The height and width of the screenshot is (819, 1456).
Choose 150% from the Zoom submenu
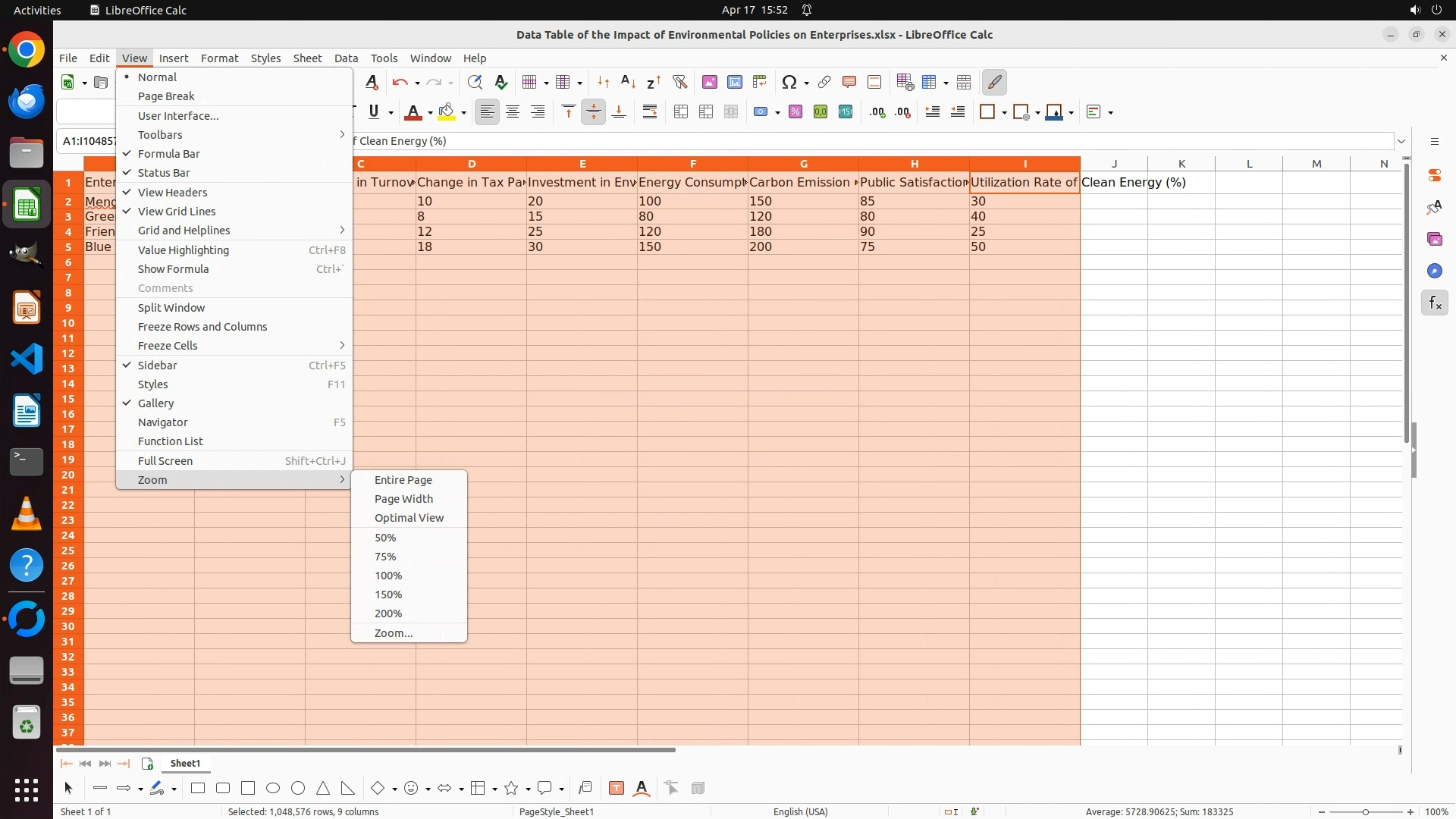388,595
